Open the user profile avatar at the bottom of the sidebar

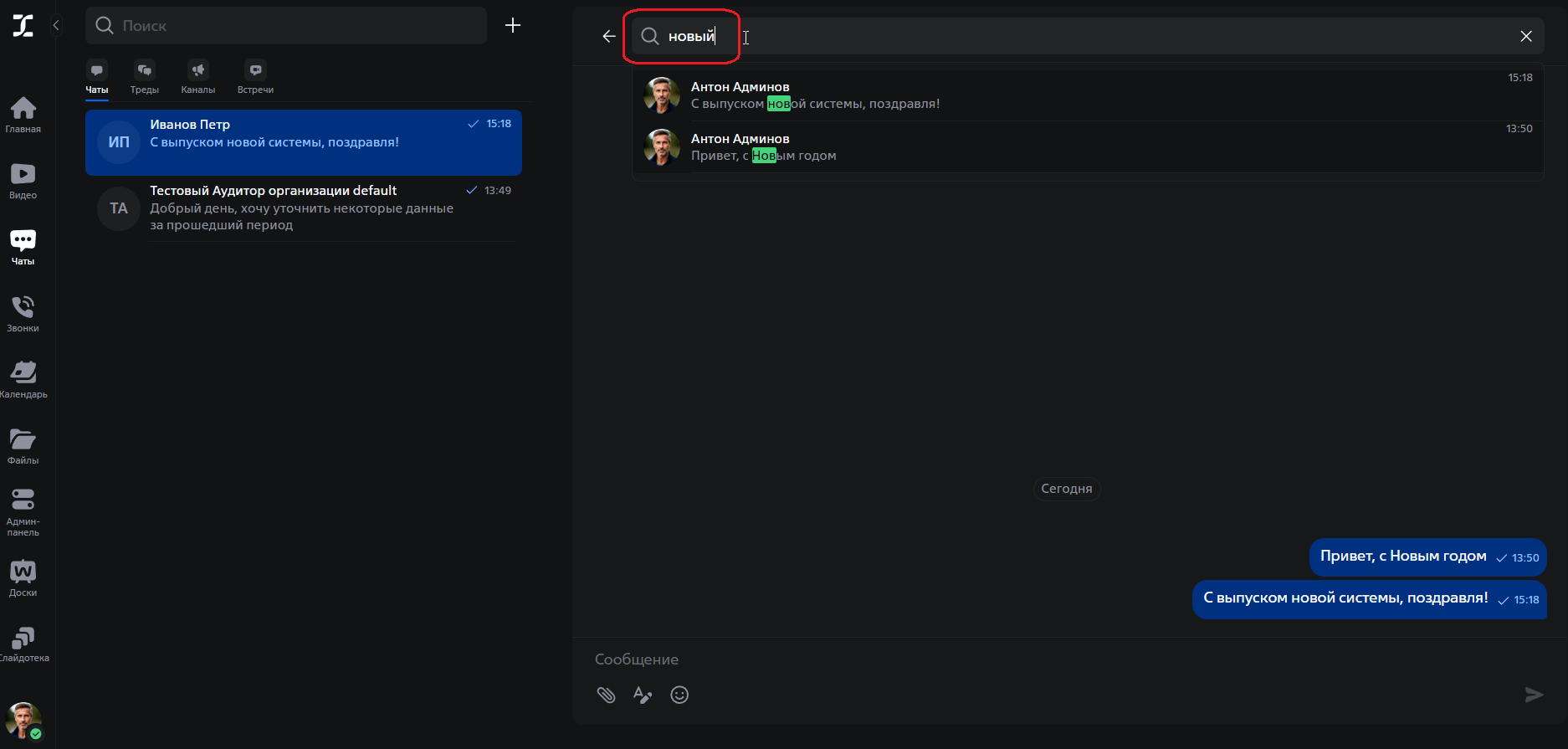[23, 720]
